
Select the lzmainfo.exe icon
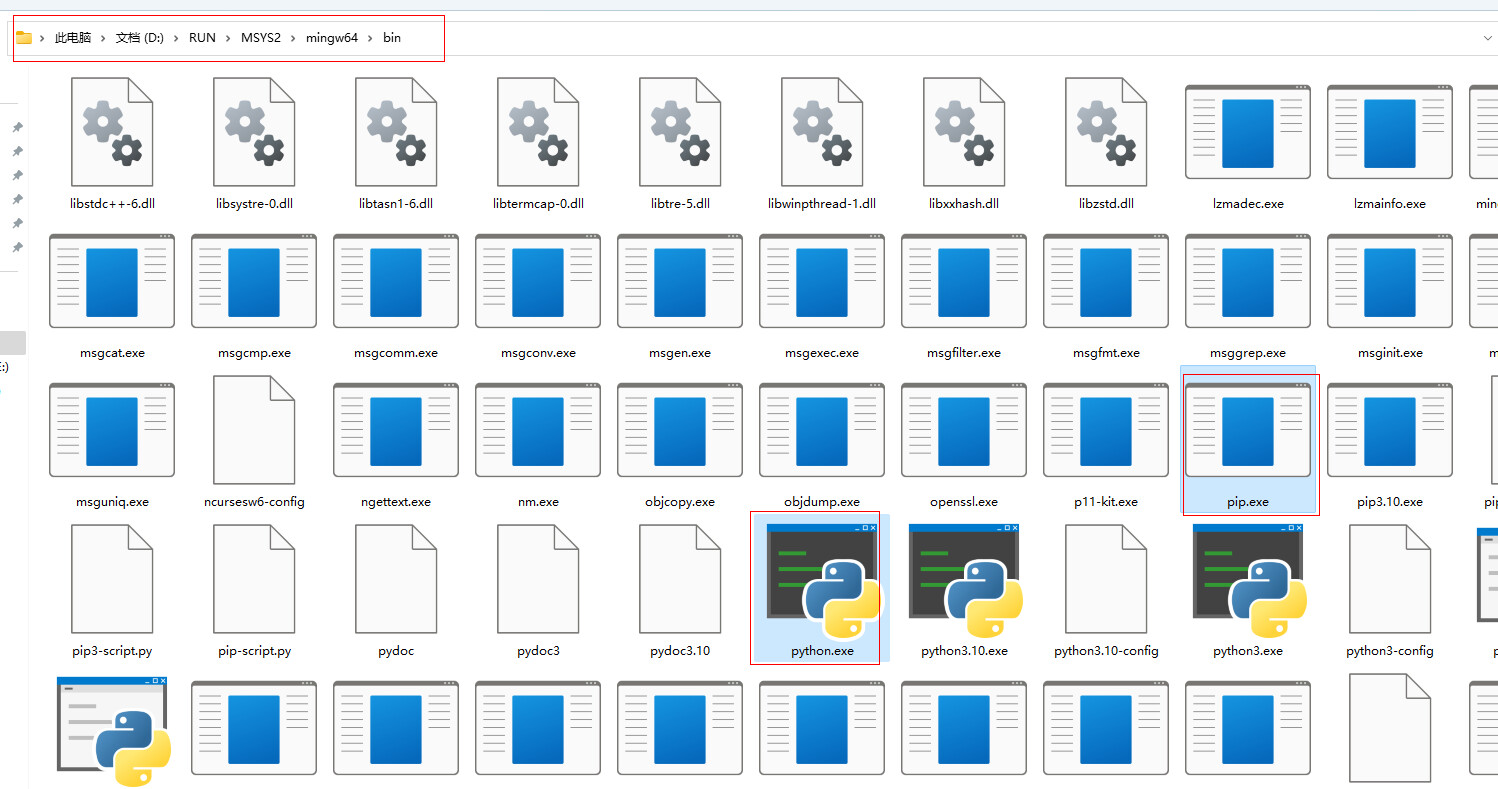tap(1390, 132)
